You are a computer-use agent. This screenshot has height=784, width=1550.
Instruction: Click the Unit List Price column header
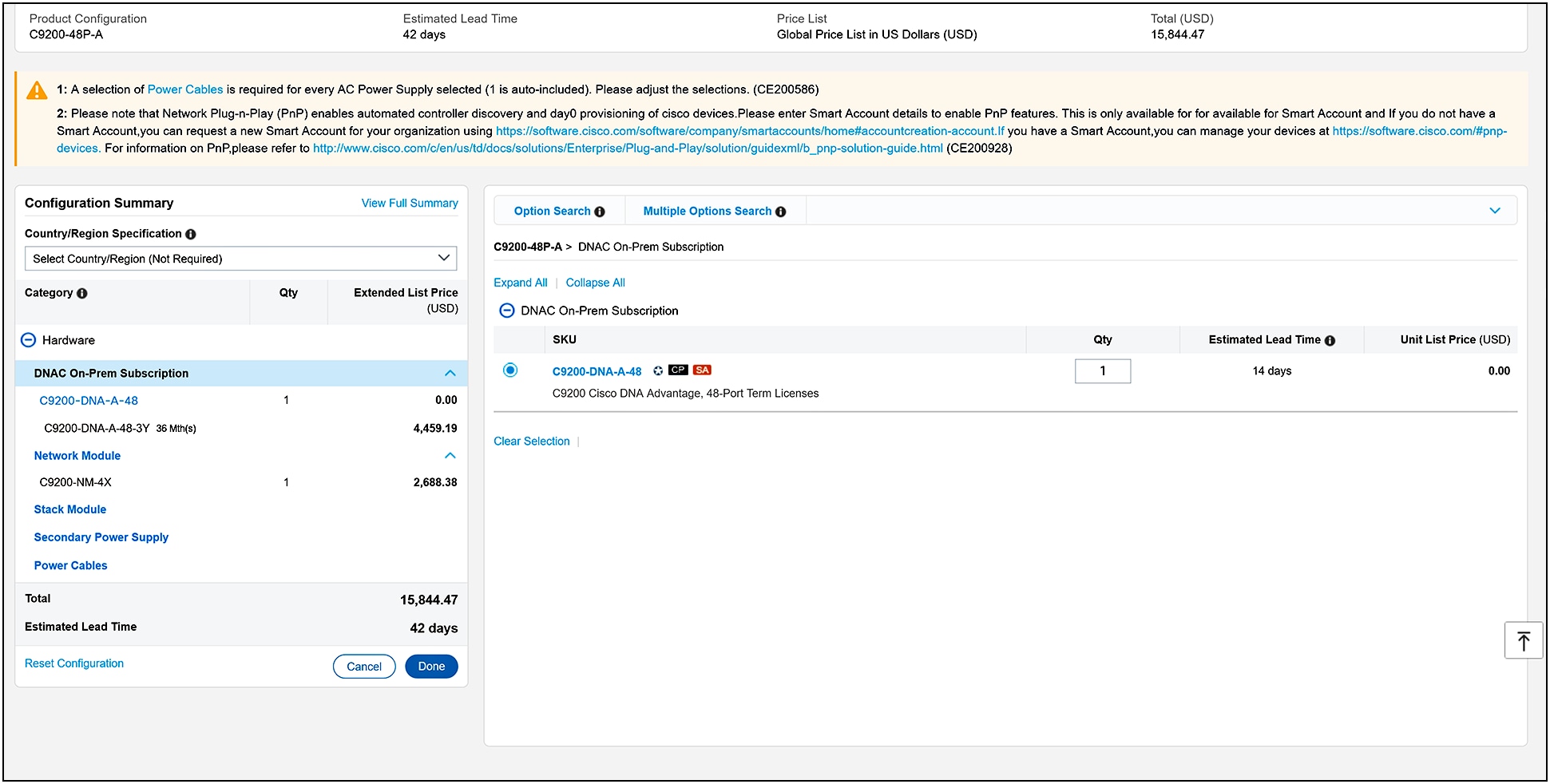click(x=1455, y=339)
